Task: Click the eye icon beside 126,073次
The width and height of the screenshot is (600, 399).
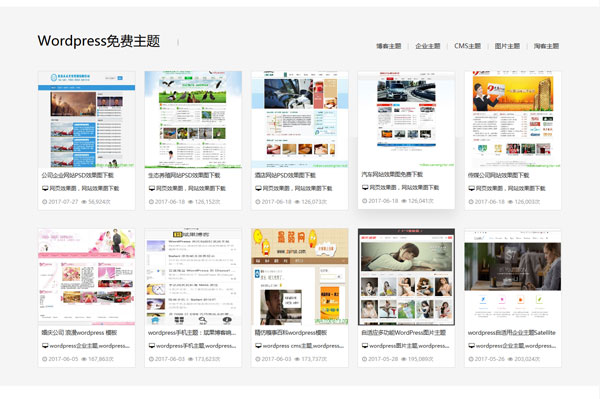Action: [297, 202]
